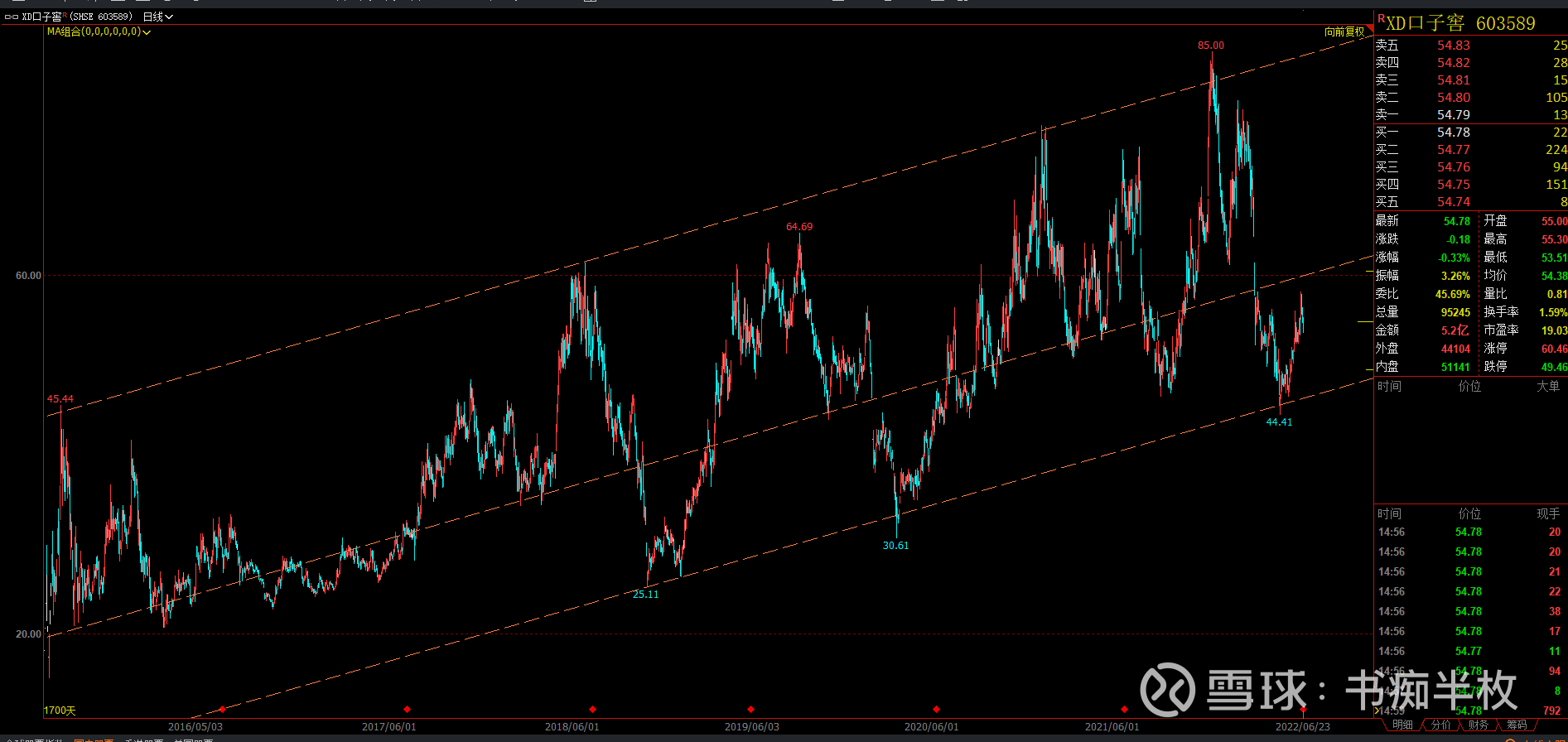Click the 卖三 price 54.81
The width and height of the screenshot is (1568, 742).
1454,80
